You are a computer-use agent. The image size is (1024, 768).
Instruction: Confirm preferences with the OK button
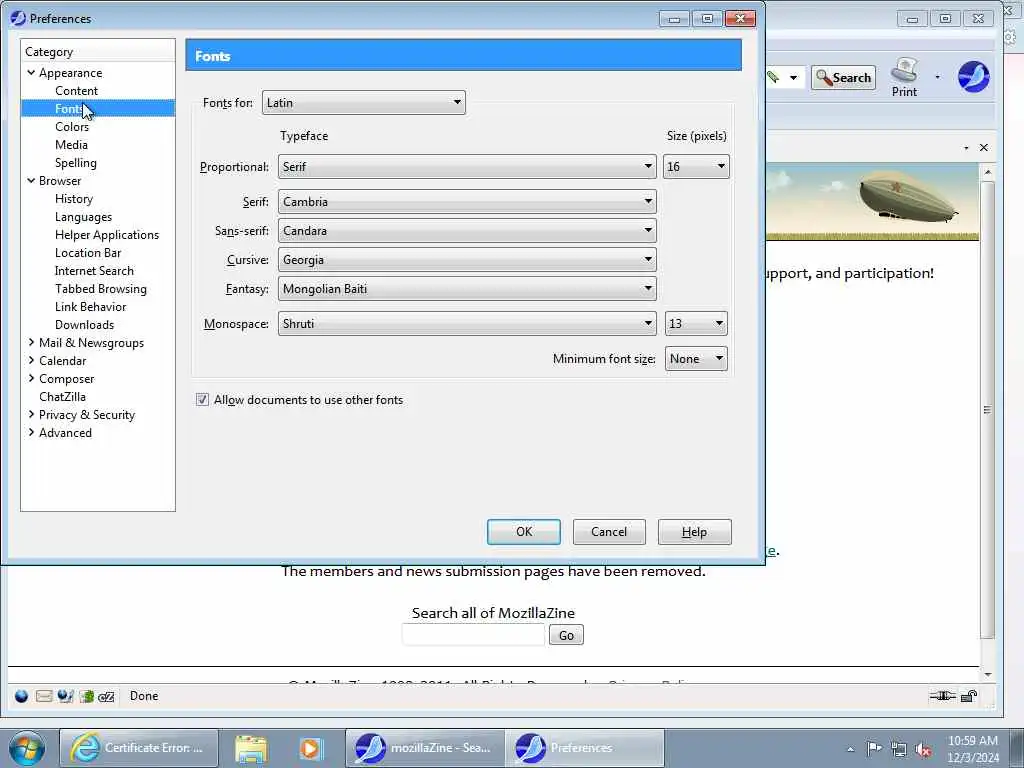pyautogui.click(x=524, y=532)
